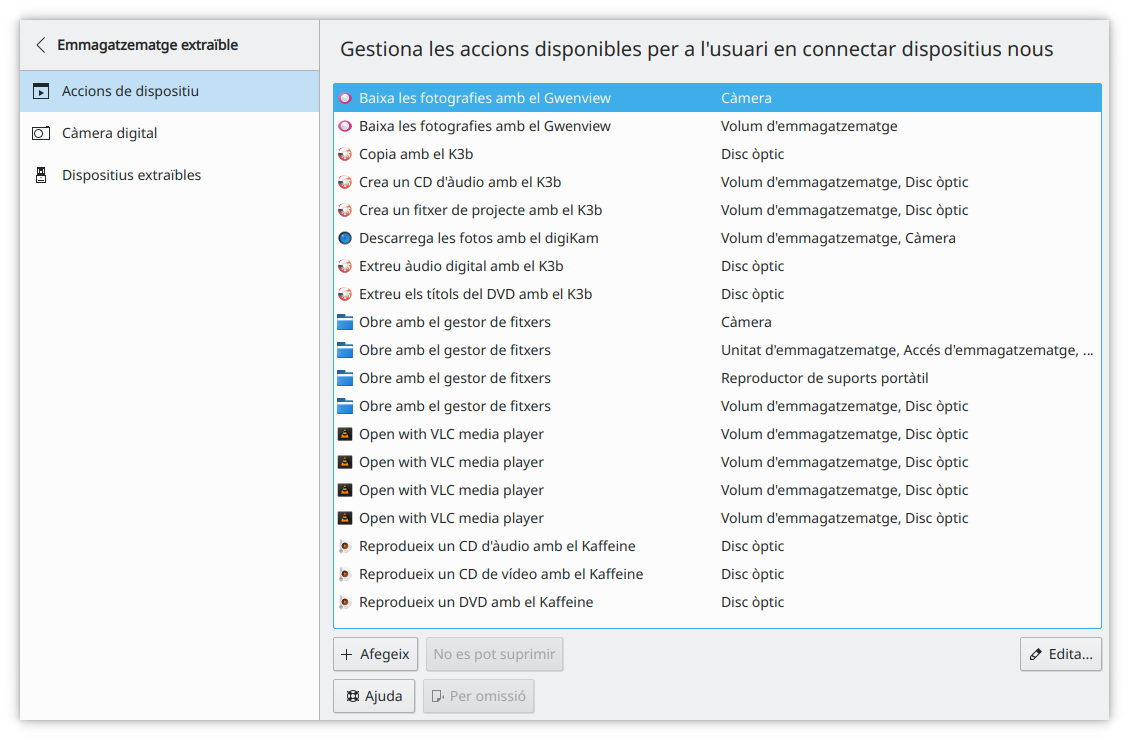Select an "Open with VLC media player" action
The height and width of the screenshot is (740, 1129).
(451, 434)
